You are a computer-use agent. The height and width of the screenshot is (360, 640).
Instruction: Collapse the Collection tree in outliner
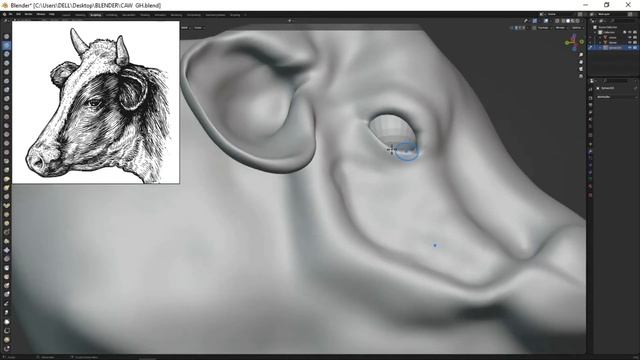(x=595, y=32)
